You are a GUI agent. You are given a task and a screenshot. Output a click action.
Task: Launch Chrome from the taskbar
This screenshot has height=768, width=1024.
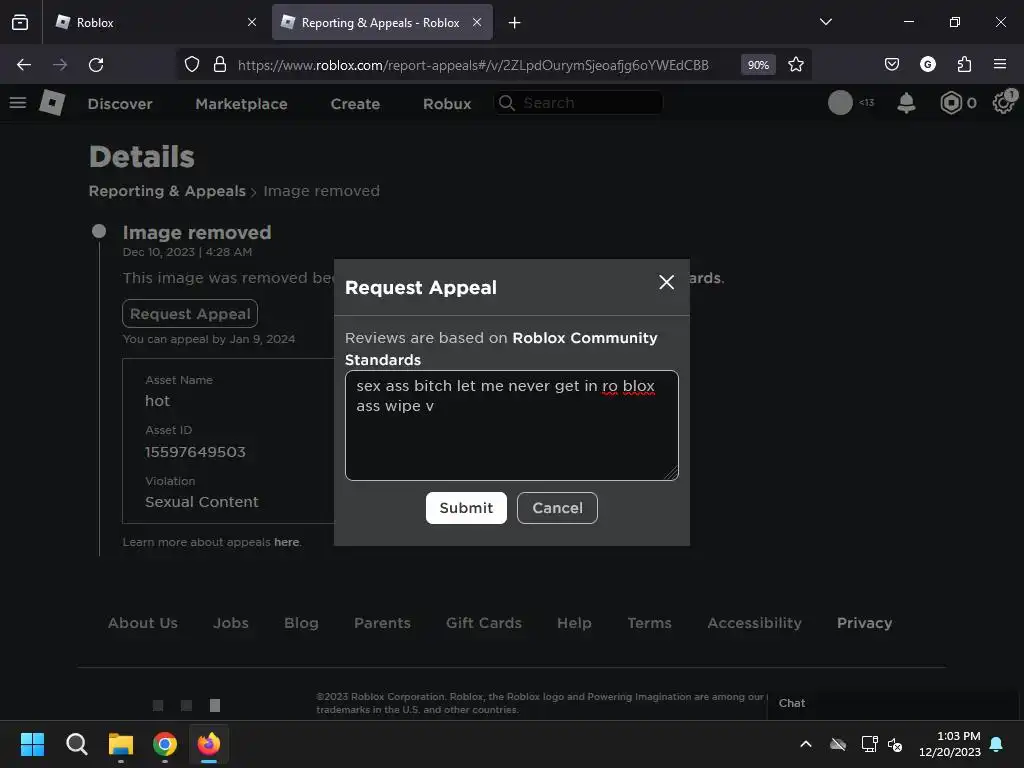(165, 744)
